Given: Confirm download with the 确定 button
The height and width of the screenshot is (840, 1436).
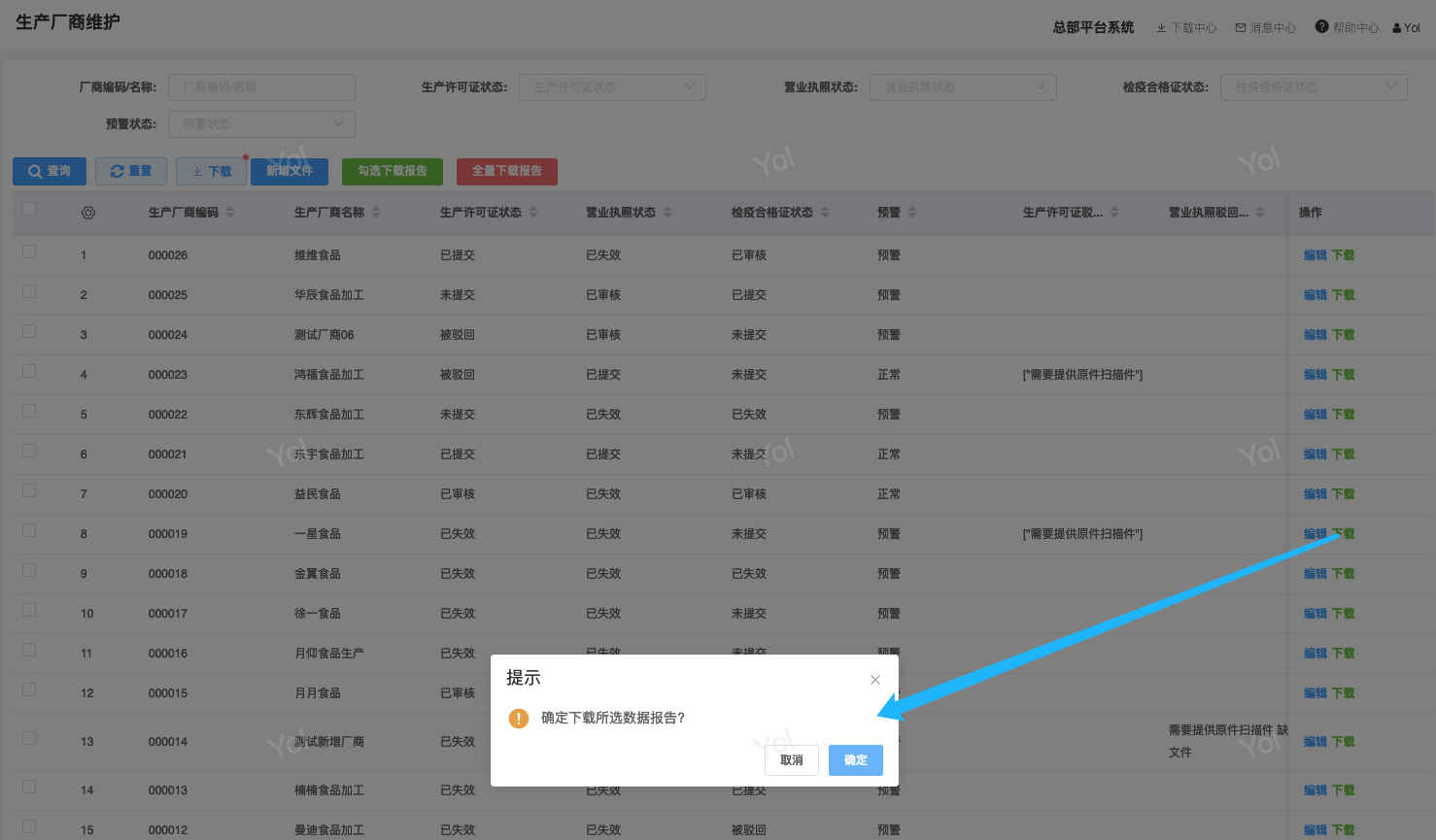Looking at the screenshot, I should [856, 760].
